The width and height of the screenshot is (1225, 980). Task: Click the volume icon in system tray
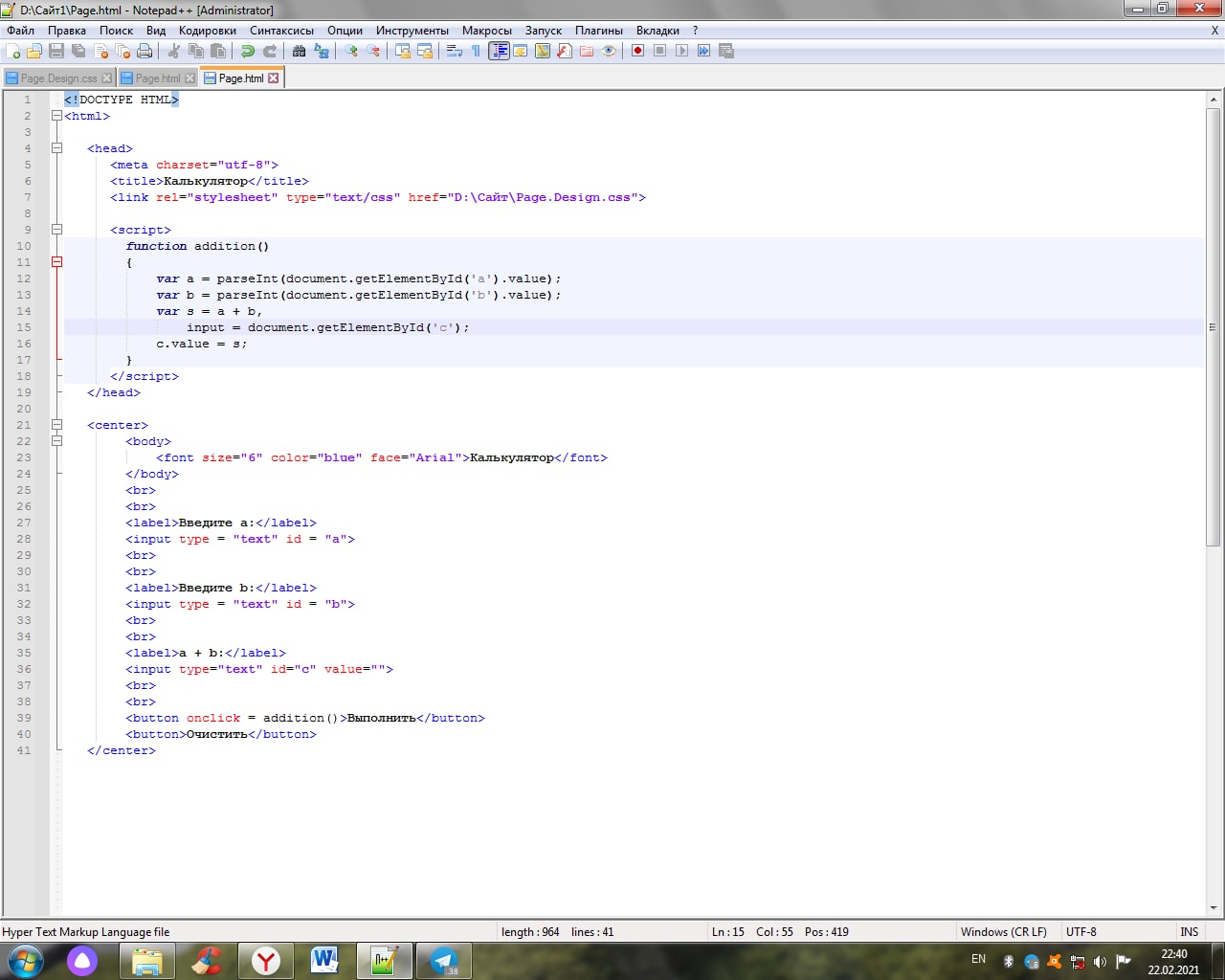click(x=1100, y=961)
